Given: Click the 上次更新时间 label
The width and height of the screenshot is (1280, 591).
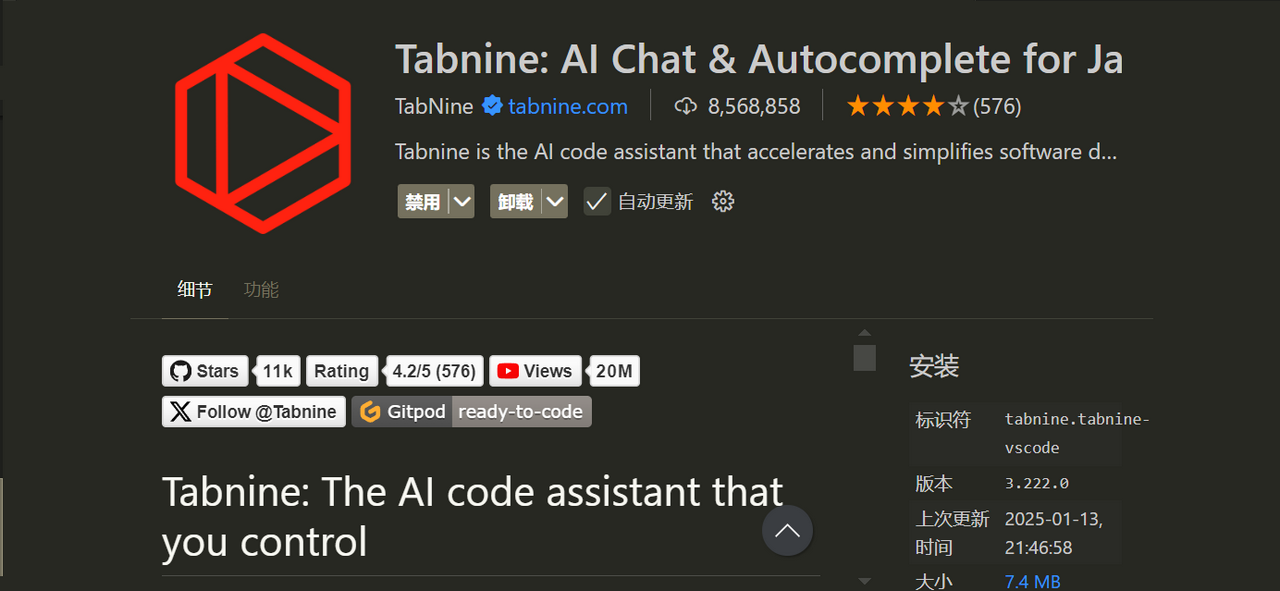Looking at the screenshot, I should click(952, 533).
